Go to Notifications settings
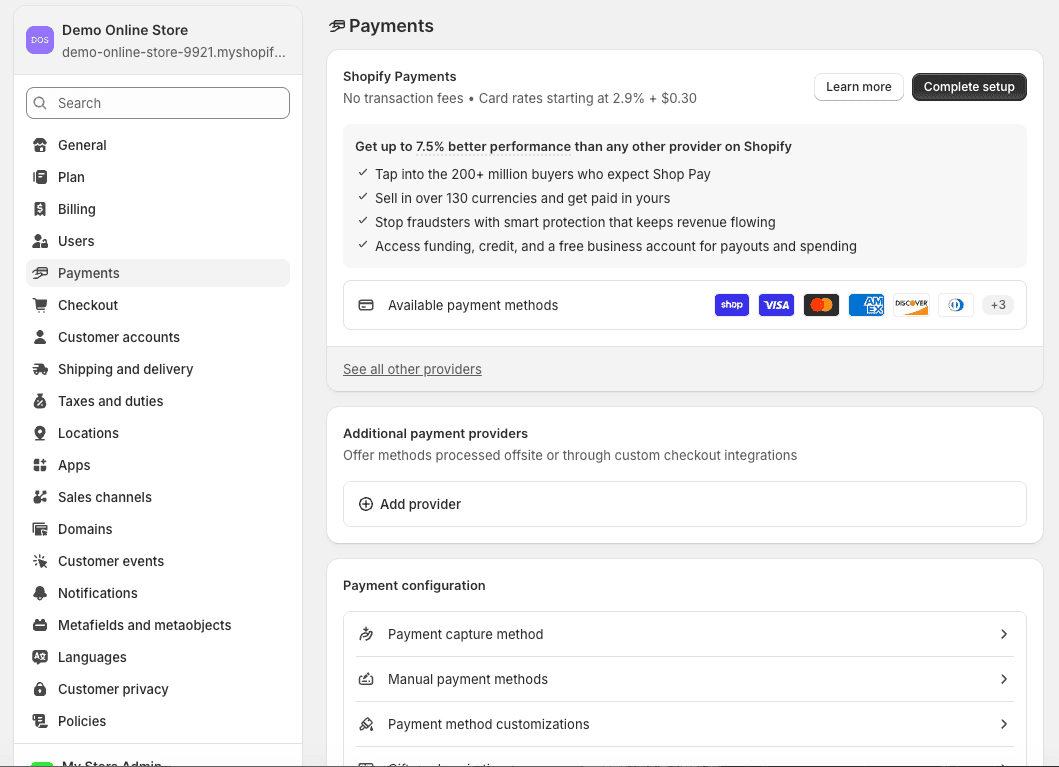The image size is (1059, 767). 158,593
